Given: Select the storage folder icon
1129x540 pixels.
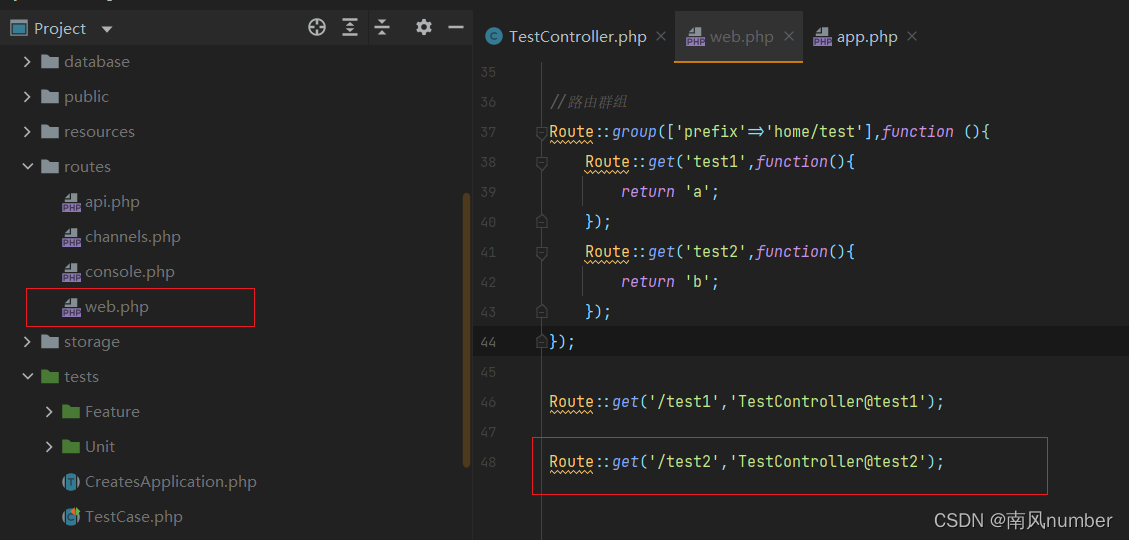Looking at the screenshot, I should coord(50,342).
